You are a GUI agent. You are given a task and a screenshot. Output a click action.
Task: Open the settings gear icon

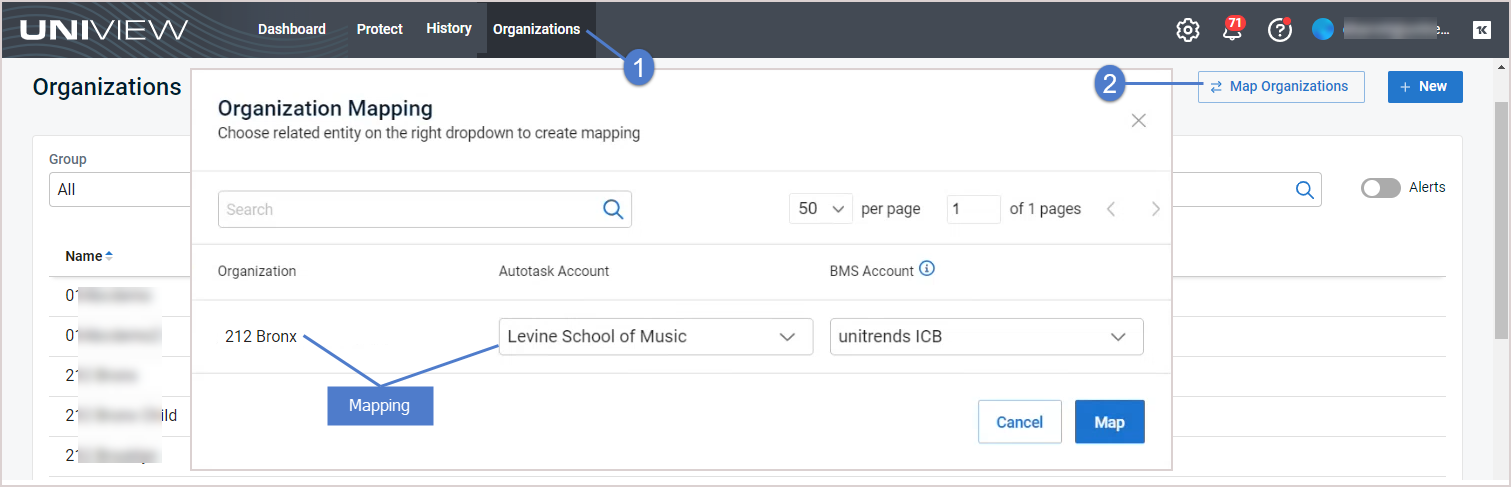pyautogui.click(x=1187, y=30)
